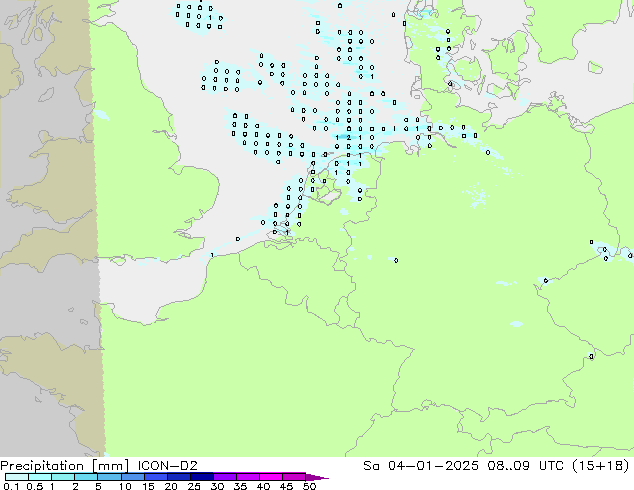Click the '0.5' legend scale value
The width and height of the screenshot is (634, 490).
pos(35,486)
